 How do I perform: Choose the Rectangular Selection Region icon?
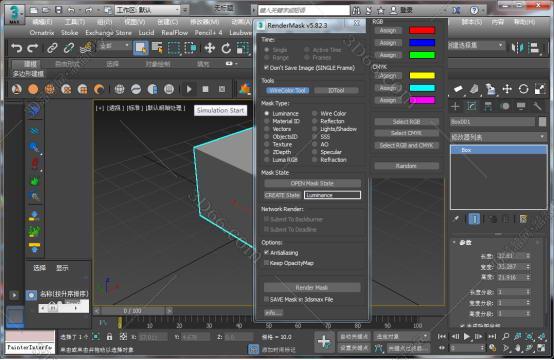click(x=174, y=48)
